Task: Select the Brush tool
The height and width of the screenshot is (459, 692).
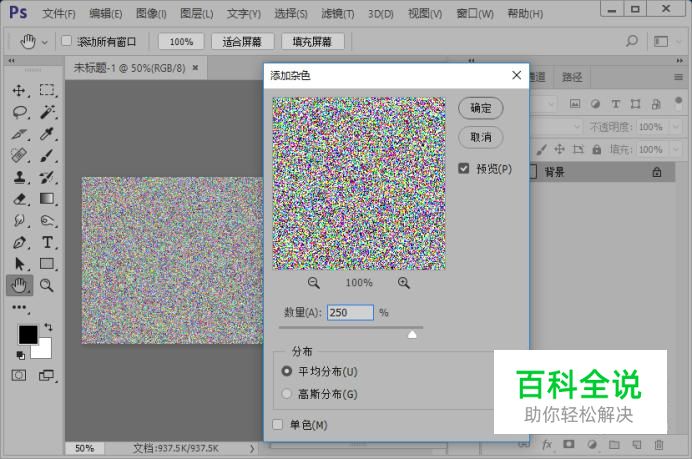Action: coord(47,155)
